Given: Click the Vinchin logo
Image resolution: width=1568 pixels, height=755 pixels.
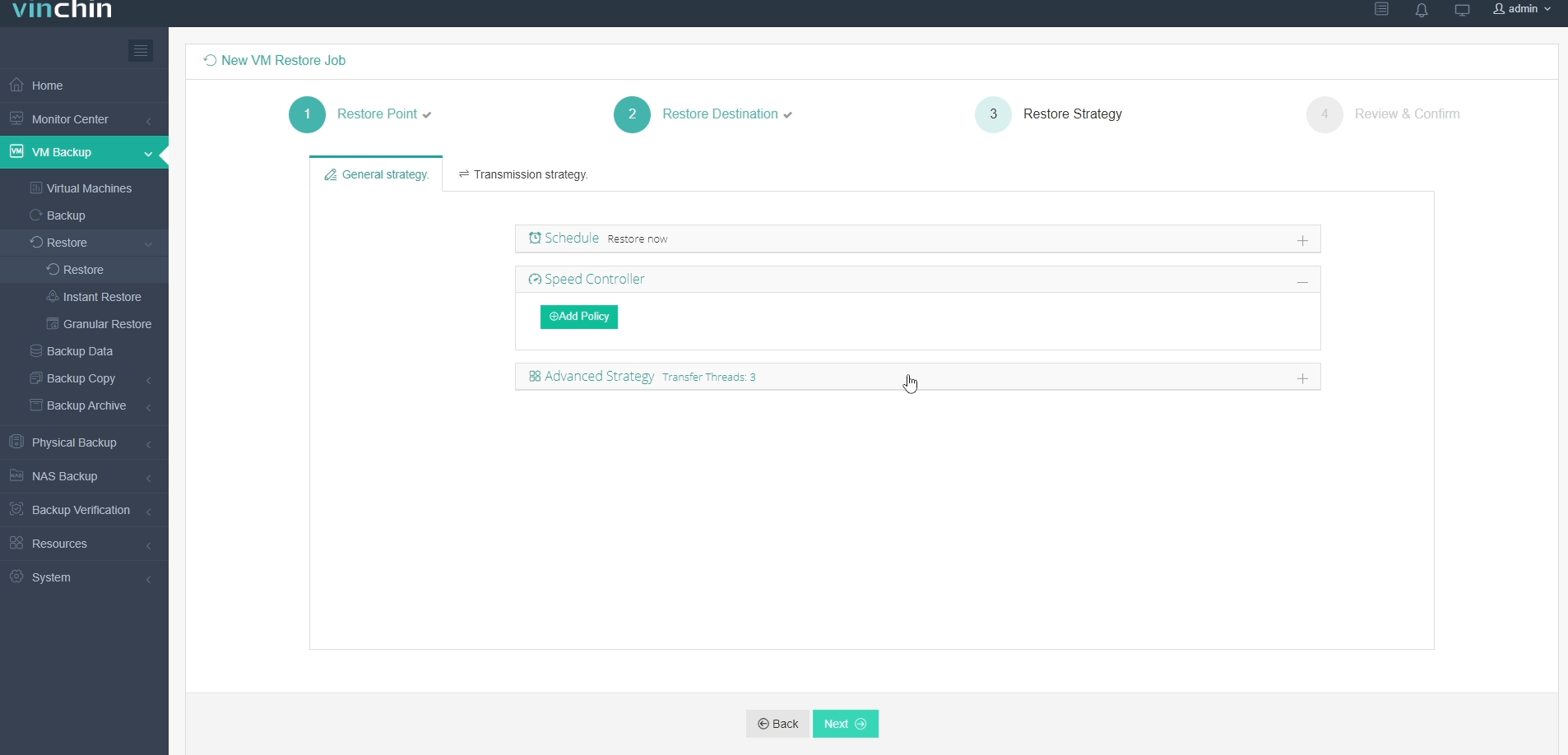Looking at the screenshot, I should pos(63,10).
